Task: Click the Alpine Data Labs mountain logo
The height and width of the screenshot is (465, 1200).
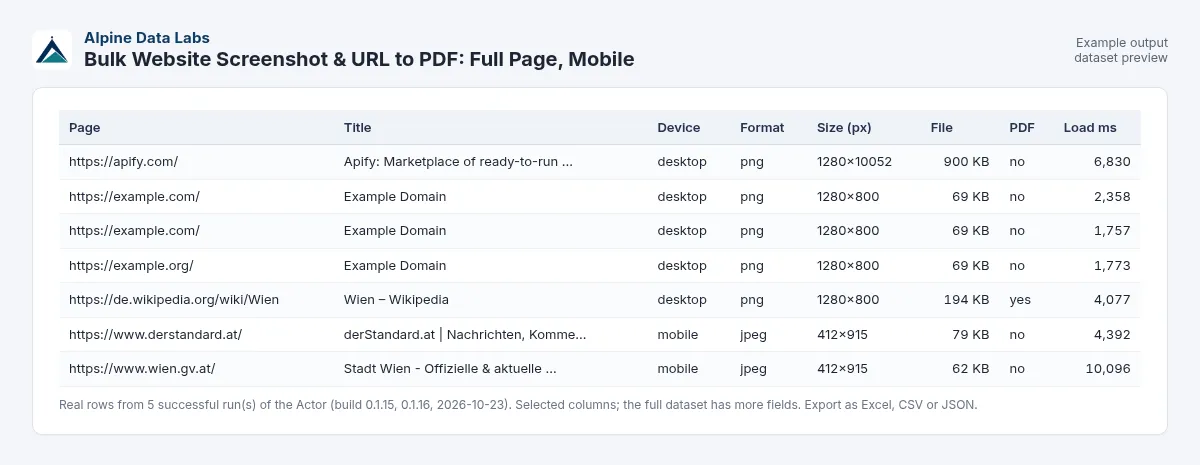Action: [x=52, y=49]
